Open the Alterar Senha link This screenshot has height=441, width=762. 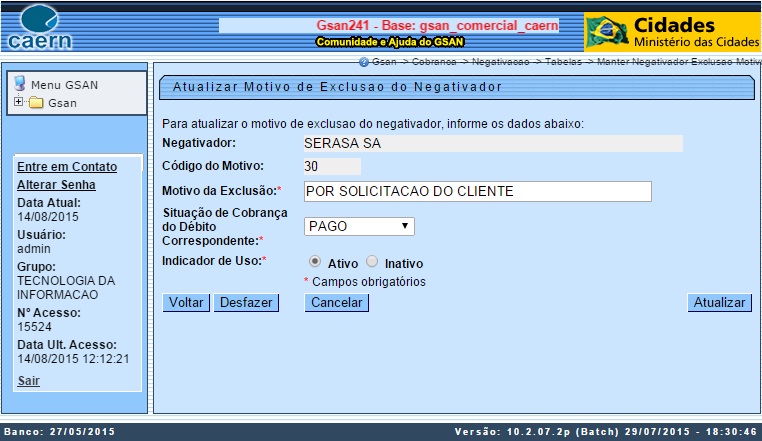(56, 185)
